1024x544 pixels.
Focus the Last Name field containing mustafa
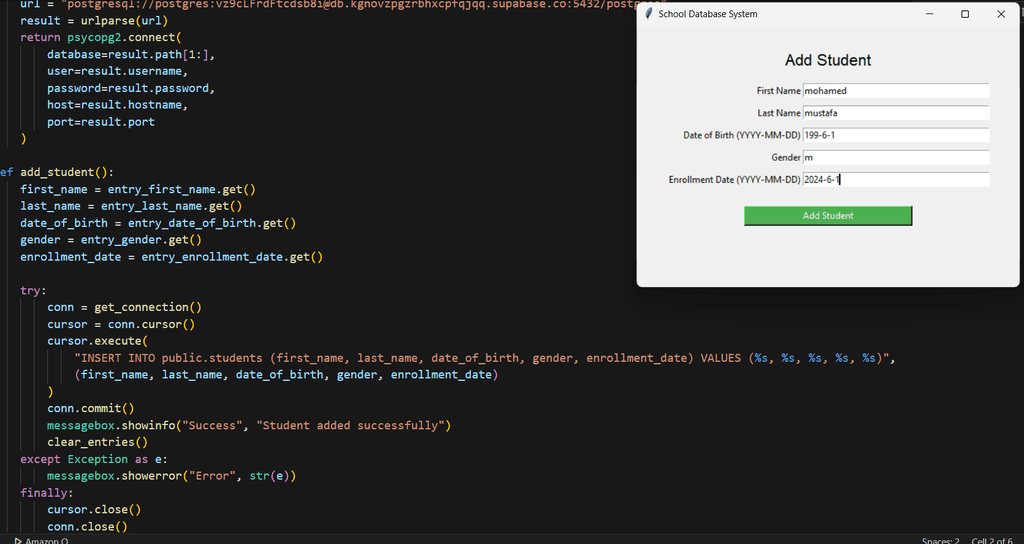point(896,113)
